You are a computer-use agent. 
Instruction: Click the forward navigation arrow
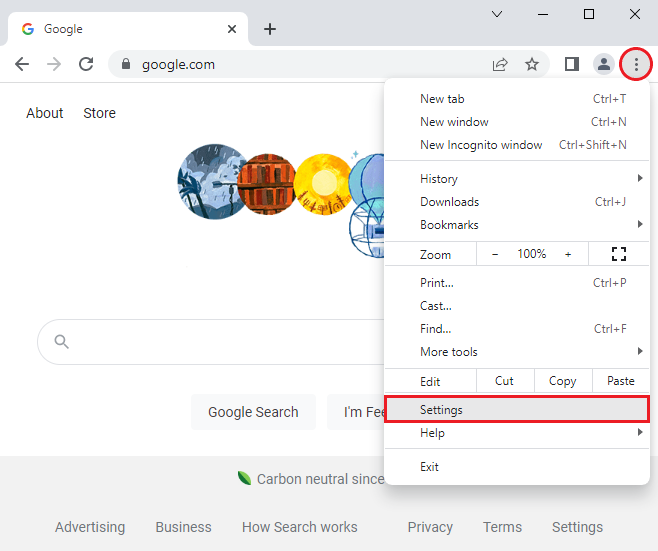[x=54, y=64]
